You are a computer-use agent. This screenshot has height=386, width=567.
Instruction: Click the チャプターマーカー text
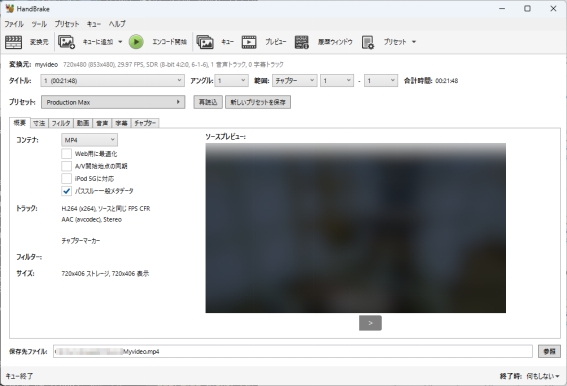[81, 241]
